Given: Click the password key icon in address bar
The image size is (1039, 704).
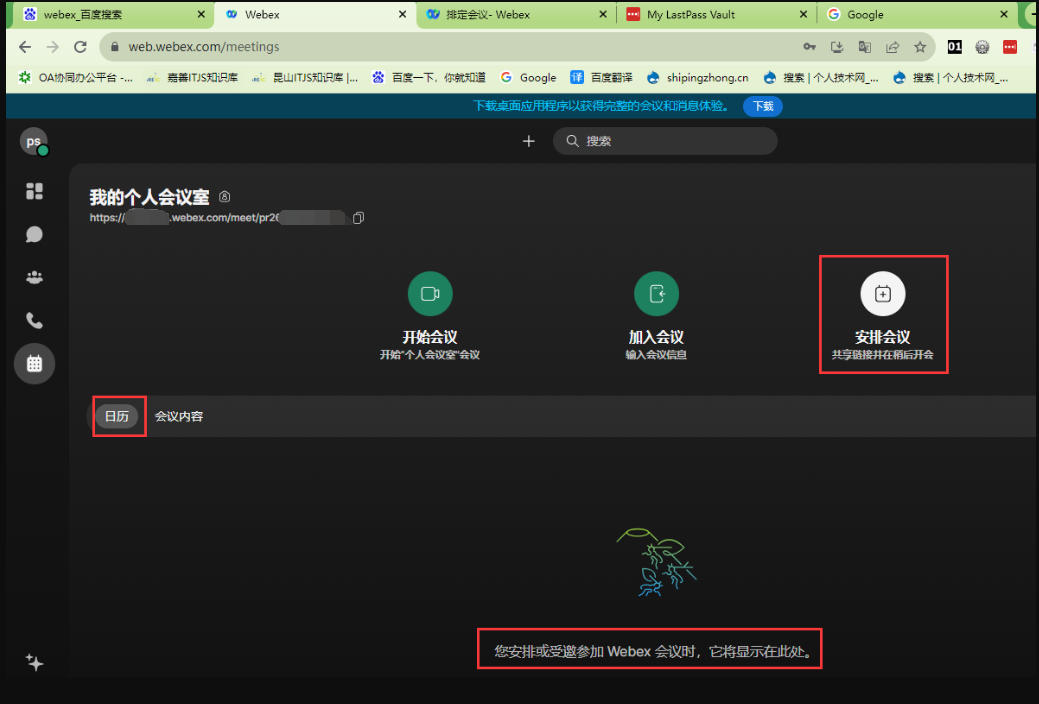Looking at the screenshot, I should (x=809, y=47).
